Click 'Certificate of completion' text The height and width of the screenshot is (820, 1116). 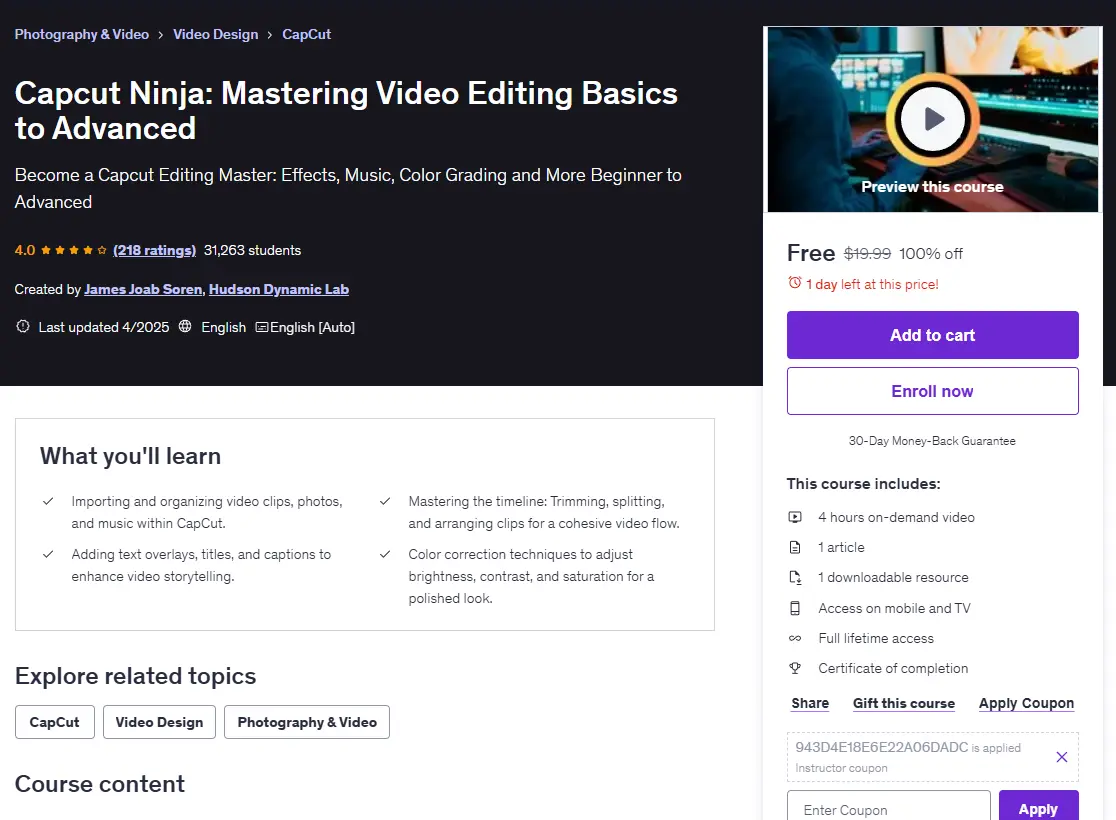(x=893, y=668)
